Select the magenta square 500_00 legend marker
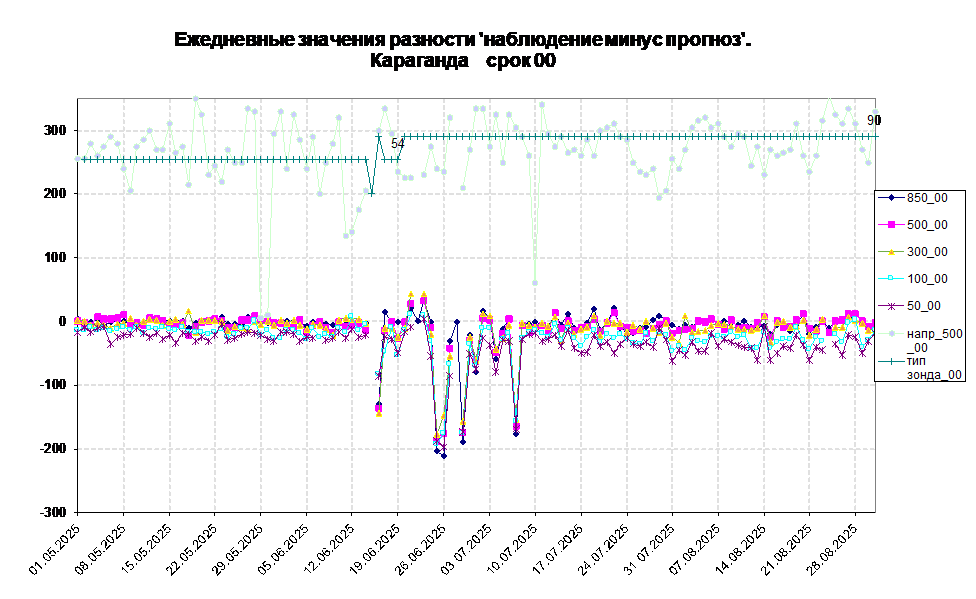 pyautogui.click(x=891, y=225)
